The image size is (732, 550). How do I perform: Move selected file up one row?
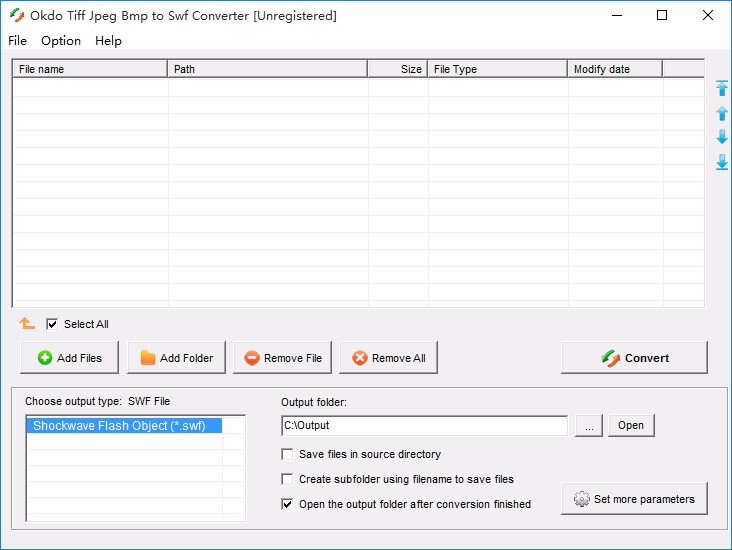click(722, 113)
